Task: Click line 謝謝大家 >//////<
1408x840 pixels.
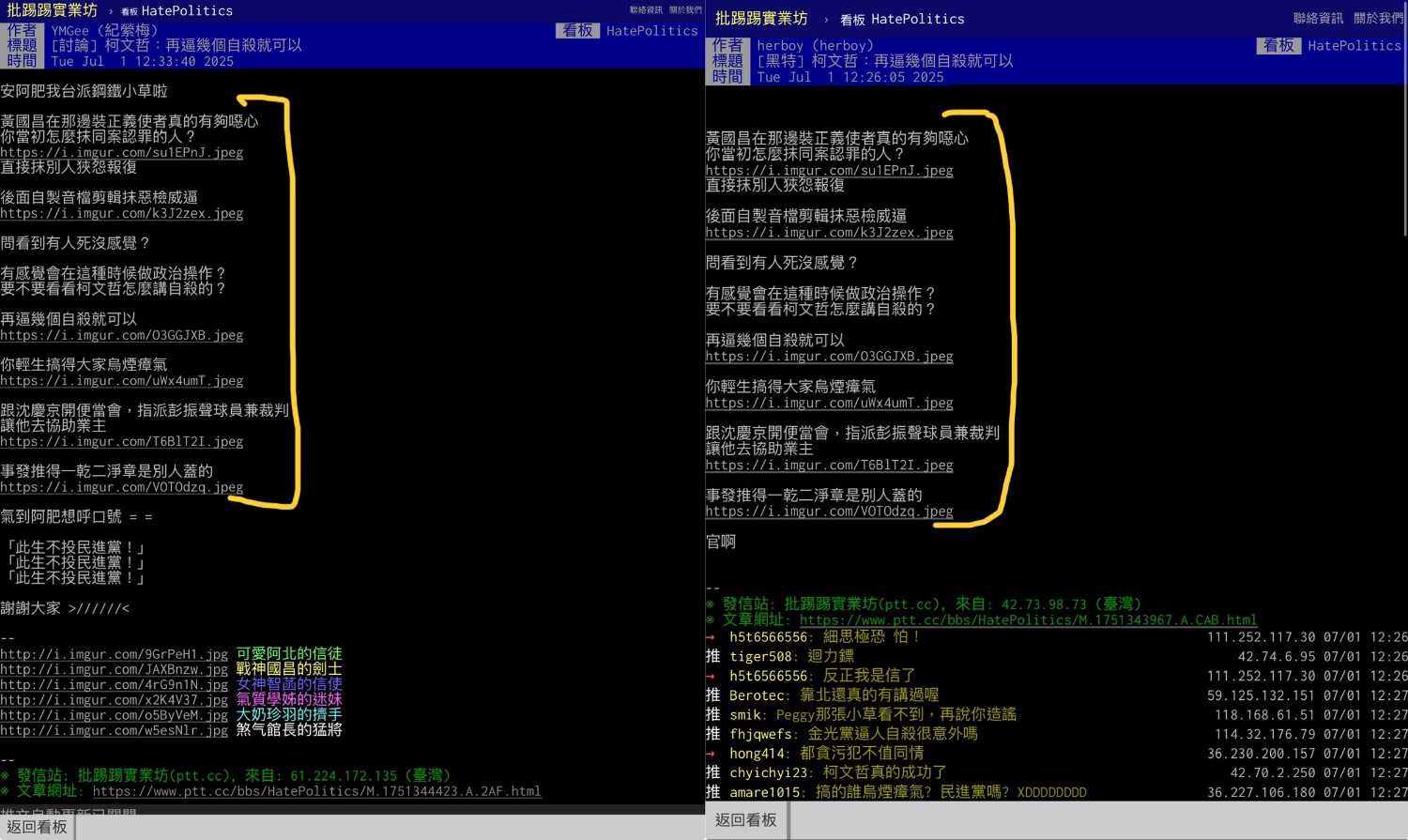Action: tap(65, 608)
